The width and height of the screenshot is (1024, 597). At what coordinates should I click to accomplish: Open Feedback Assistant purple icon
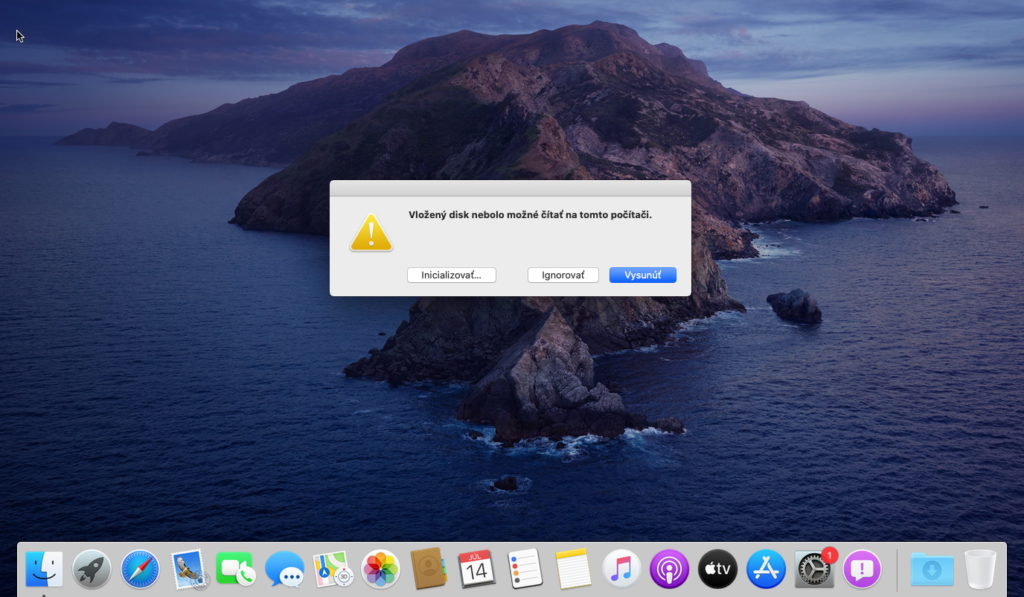click(862, 569)
